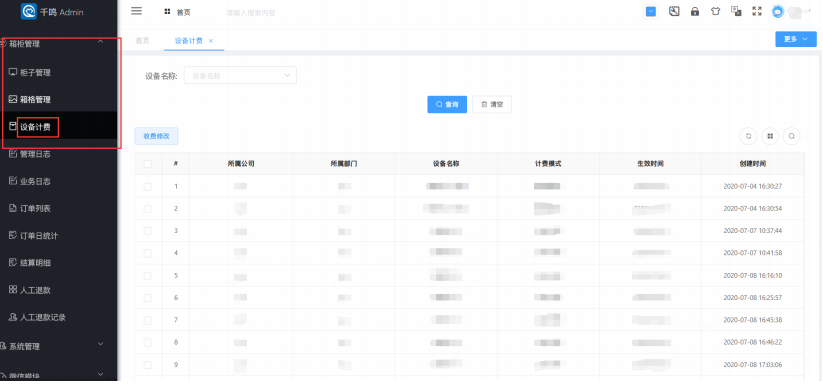Lock the screen with the padlock icon

click(x=695, y=11)
